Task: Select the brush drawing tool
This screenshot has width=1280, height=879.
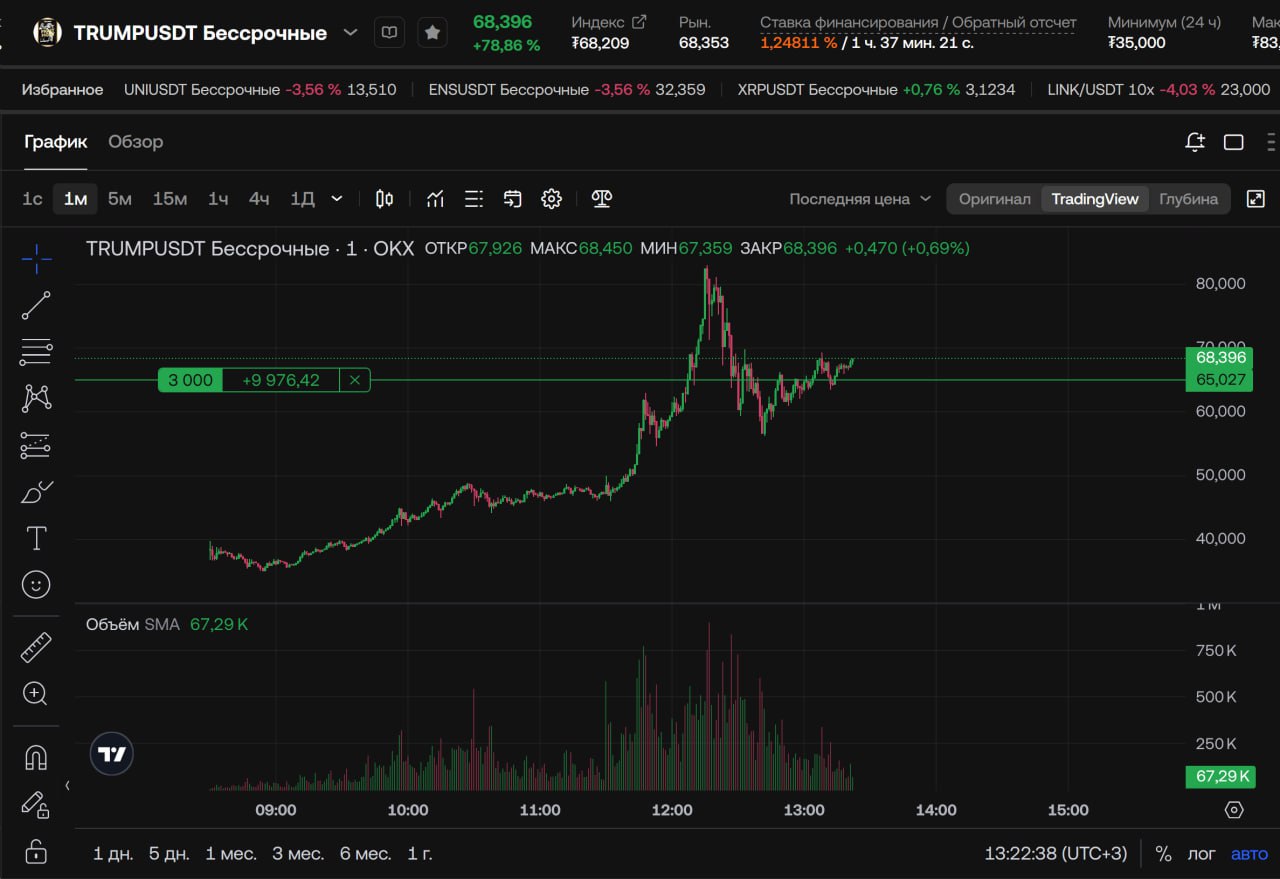Action: tap(36, 492)
